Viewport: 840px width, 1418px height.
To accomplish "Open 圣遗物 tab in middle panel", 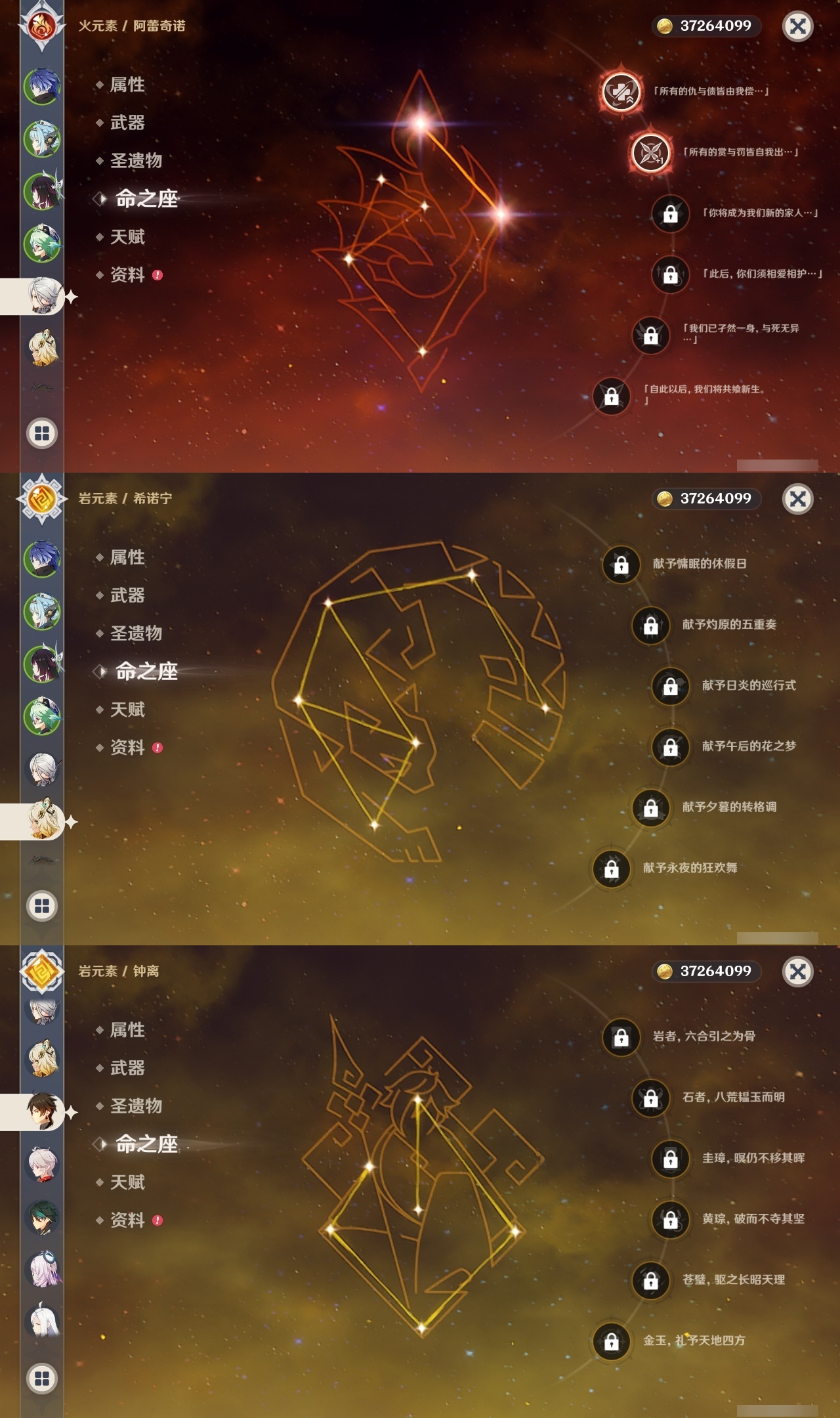I will pyautogui.click(x=136, y=634).
